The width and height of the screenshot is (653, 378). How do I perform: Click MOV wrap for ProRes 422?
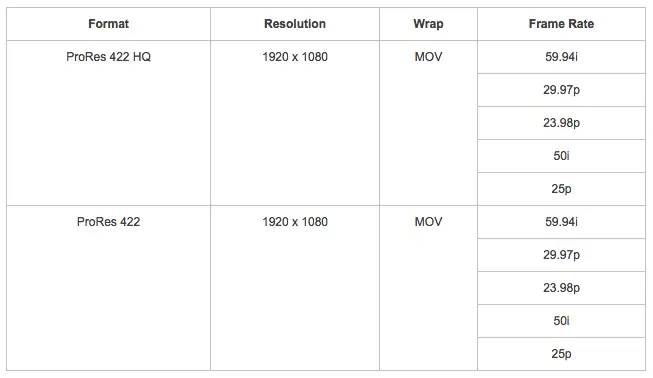pos(428,221)
